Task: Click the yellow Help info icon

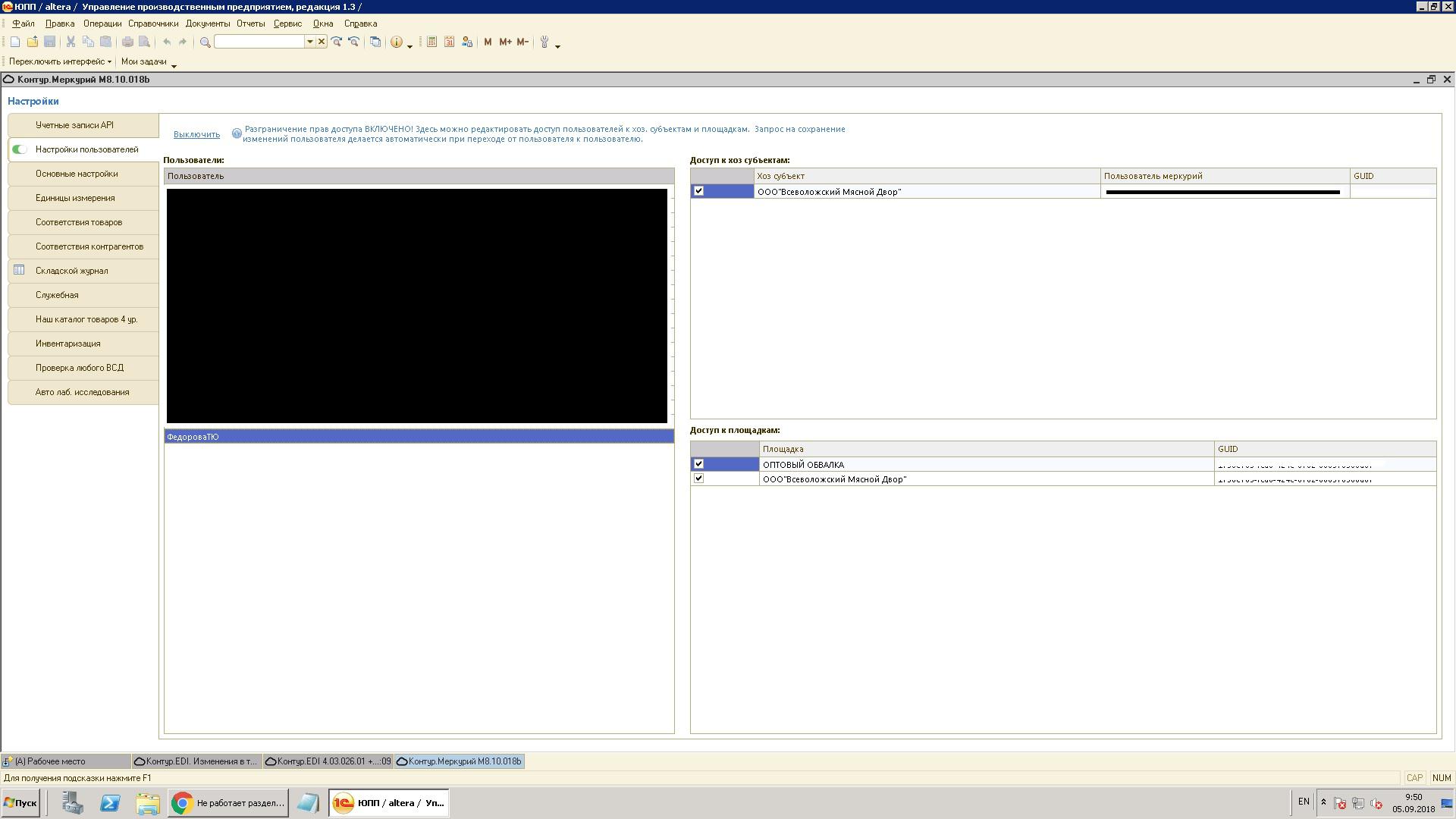Action: click(396, 42)
